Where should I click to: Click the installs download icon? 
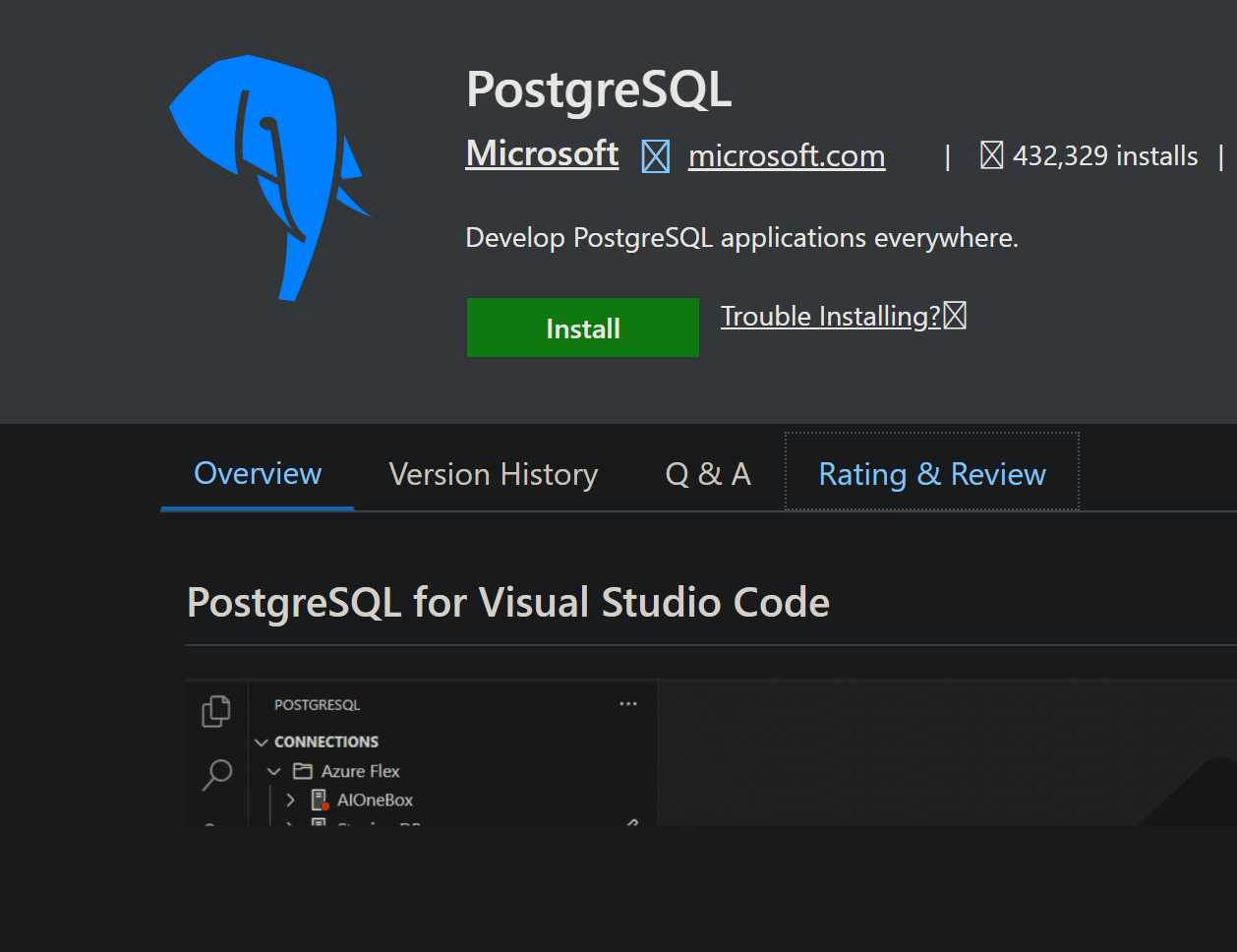[x=991, y=155]
